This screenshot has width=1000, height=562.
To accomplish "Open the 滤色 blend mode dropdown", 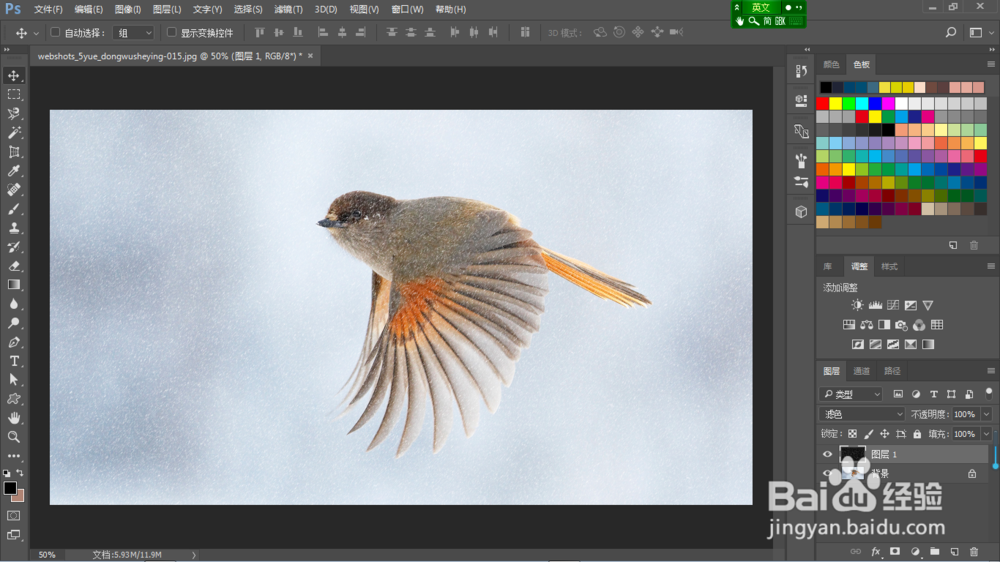I will tap(862, 414).
